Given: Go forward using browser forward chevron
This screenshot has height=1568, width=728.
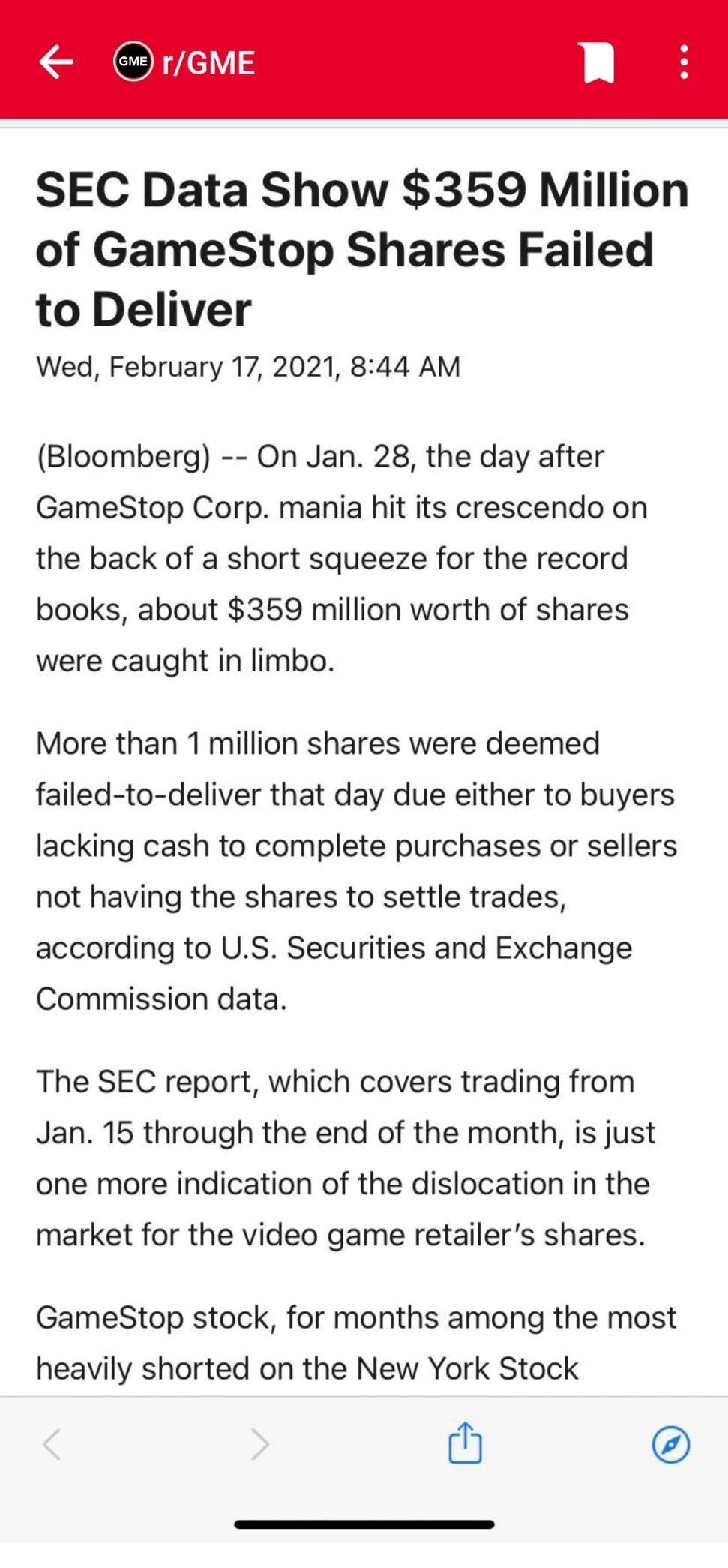Looking at the screenshot, I should tap(259, 1444).
